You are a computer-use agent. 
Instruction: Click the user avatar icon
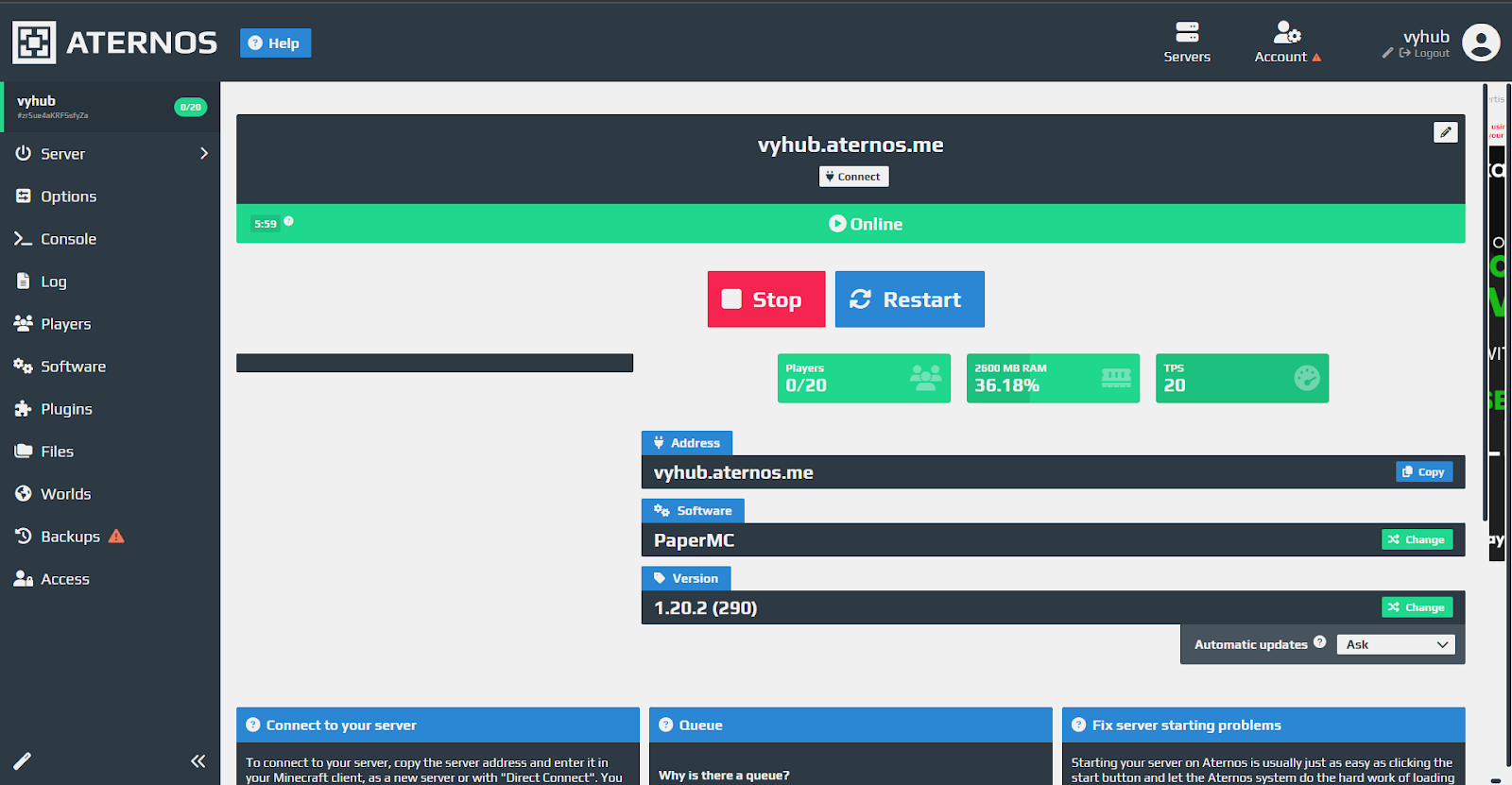tap(1481, 43)
